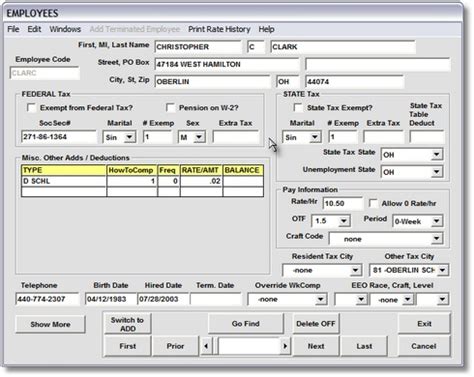This screenshot has width=474, height=377.
Task: Click the TYPE column header
Action: (64, 170)
